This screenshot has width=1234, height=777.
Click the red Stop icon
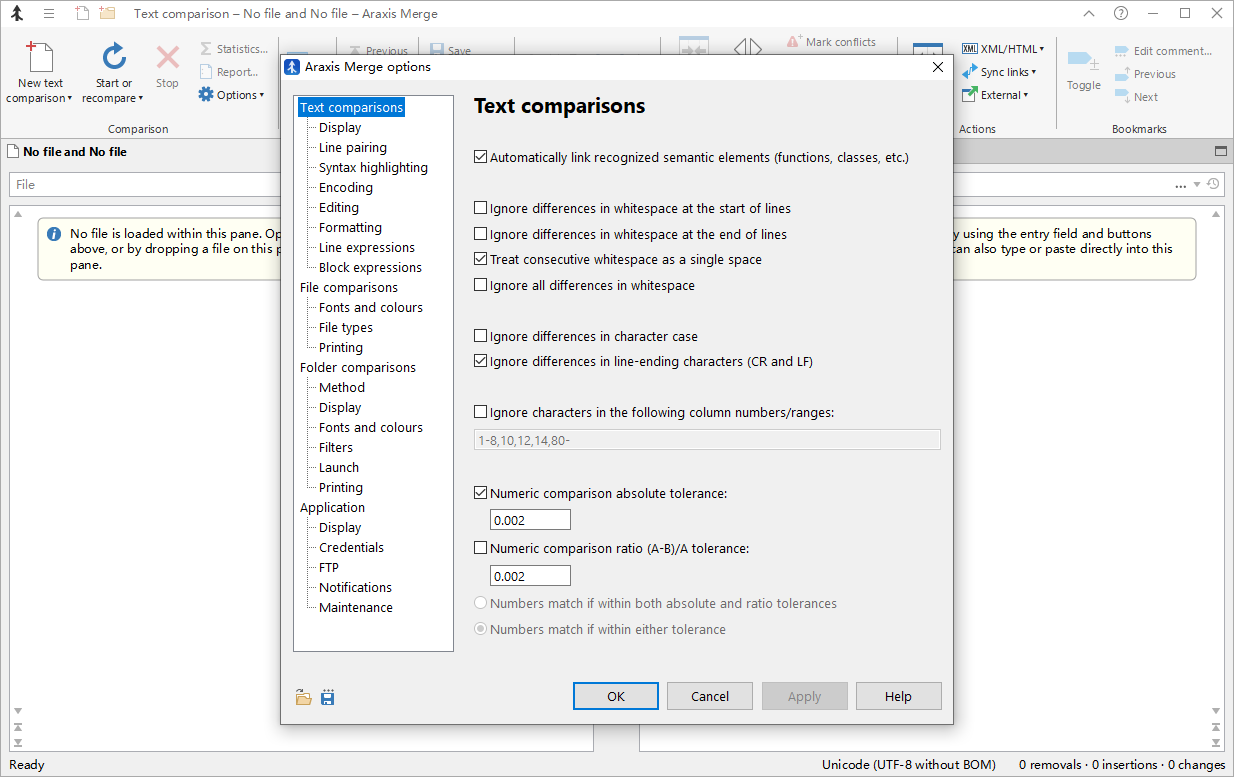[168, 58]
